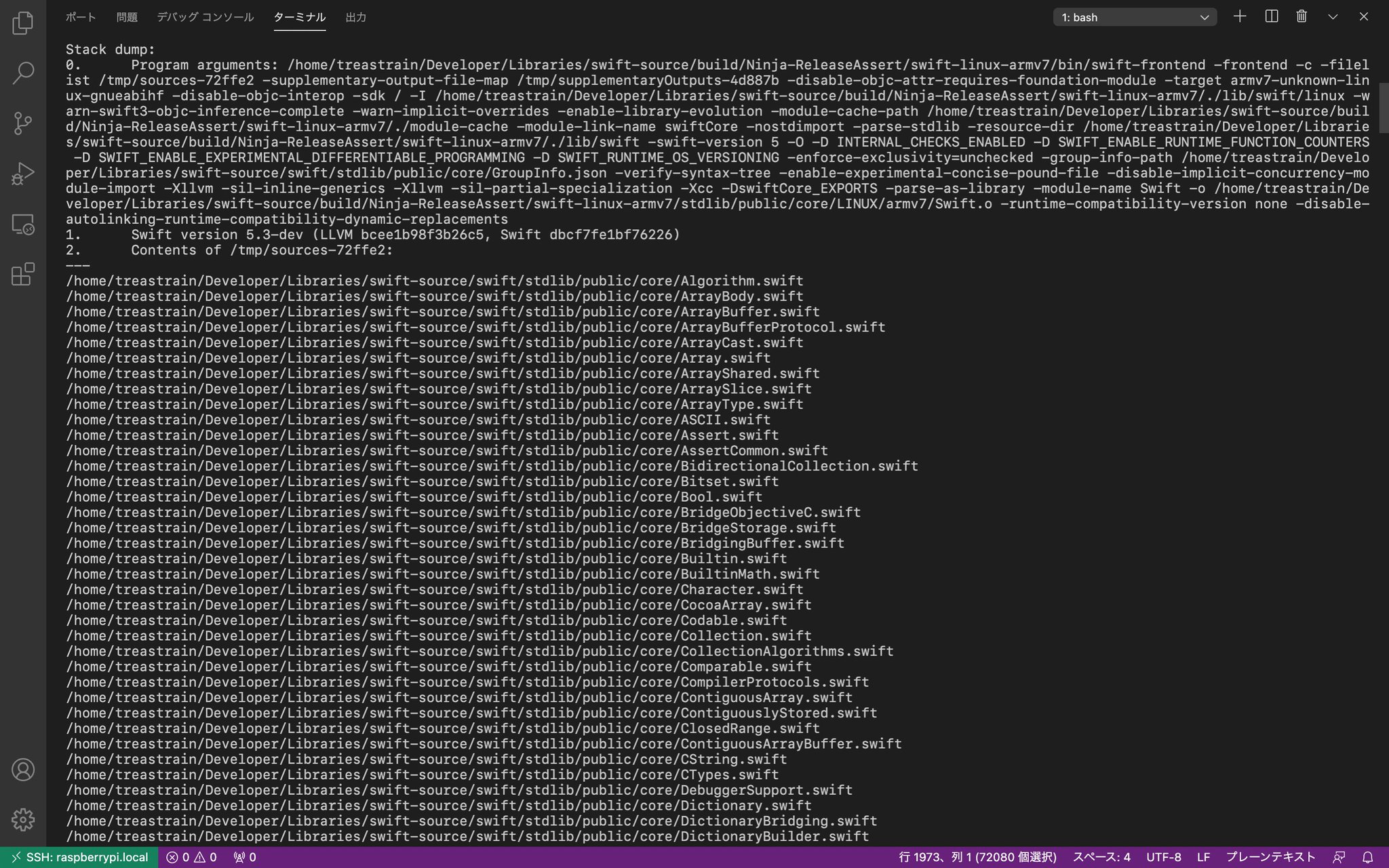Switch to the 問題 tab
The height and width of the screenshot is (868, 1389).
127,18
